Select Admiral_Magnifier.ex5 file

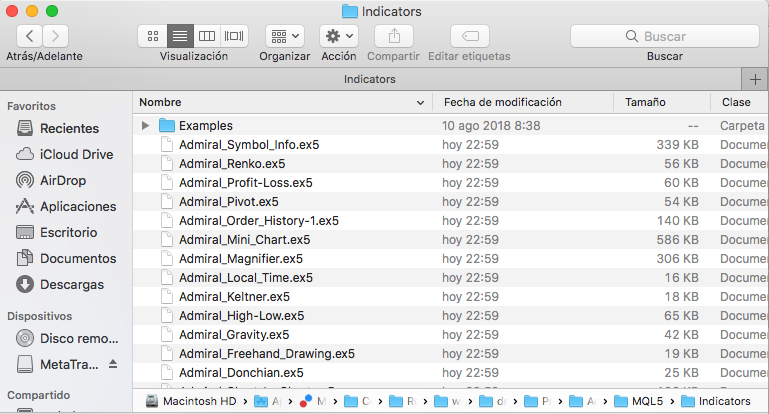(x=241, y=259)
